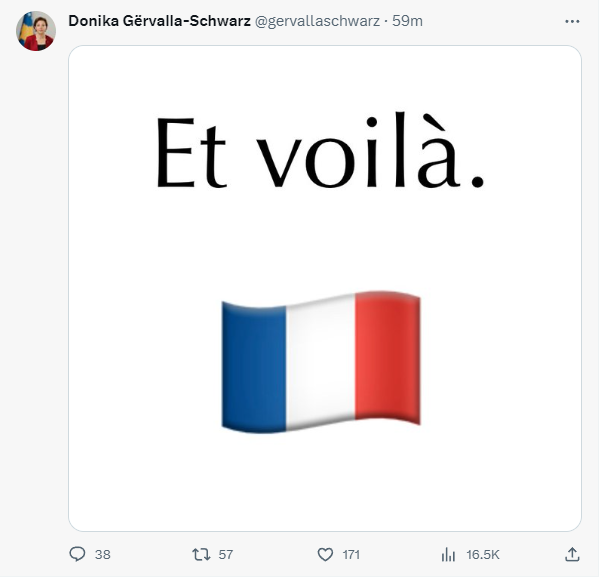
Task: Click the French flag emoji in the image
Action: click(x=320, y=364)
